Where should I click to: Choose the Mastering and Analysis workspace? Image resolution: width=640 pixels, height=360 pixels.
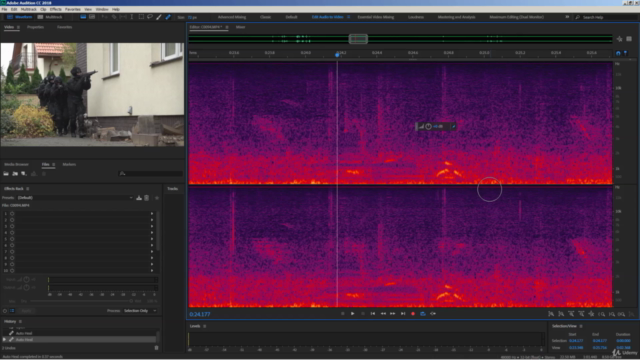[456, 17]
